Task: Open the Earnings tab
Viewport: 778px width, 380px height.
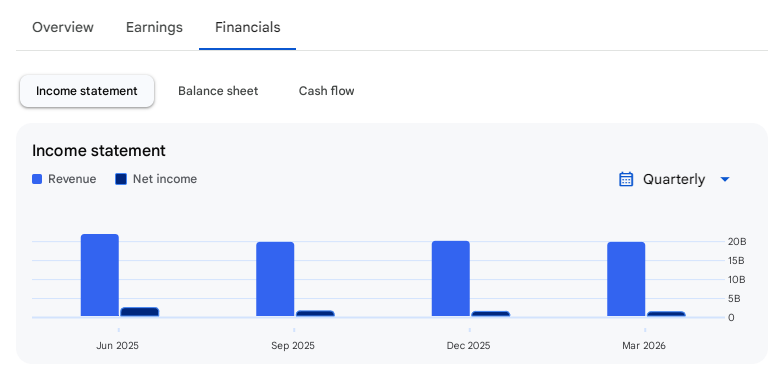Action: point(154,27)
